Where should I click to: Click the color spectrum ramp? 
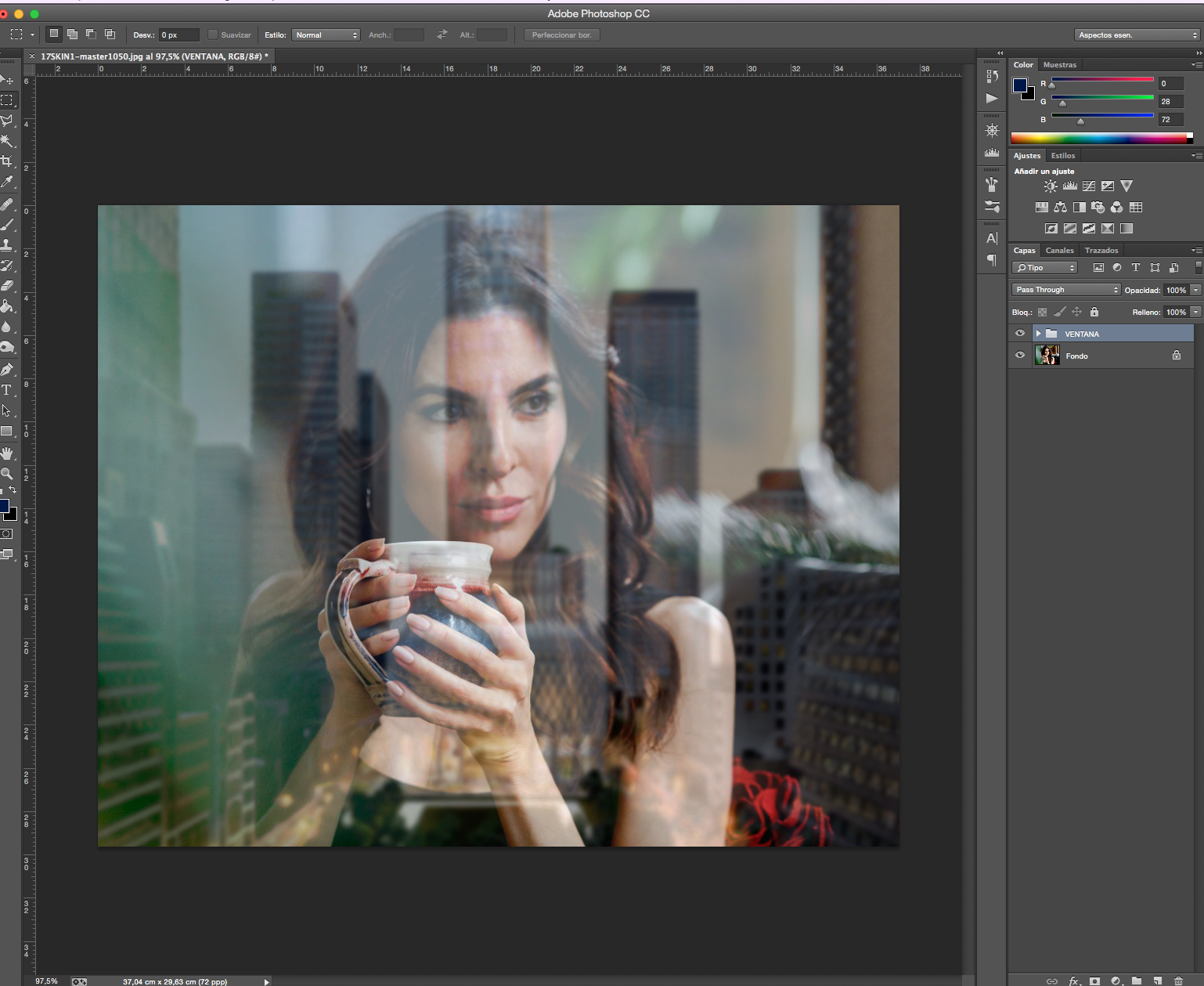coord(1101,139)
